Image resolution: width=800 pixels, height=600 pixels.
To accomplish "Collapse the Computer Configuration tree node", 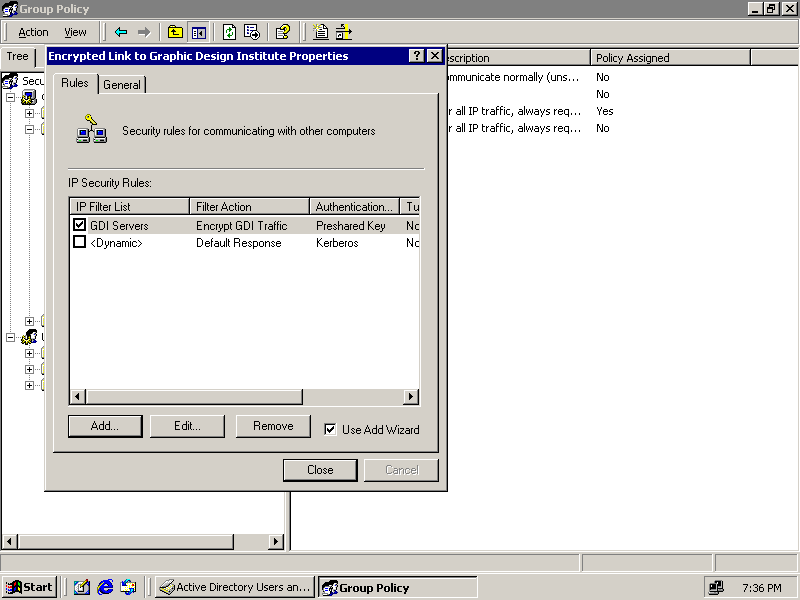I will click(11, 97).
